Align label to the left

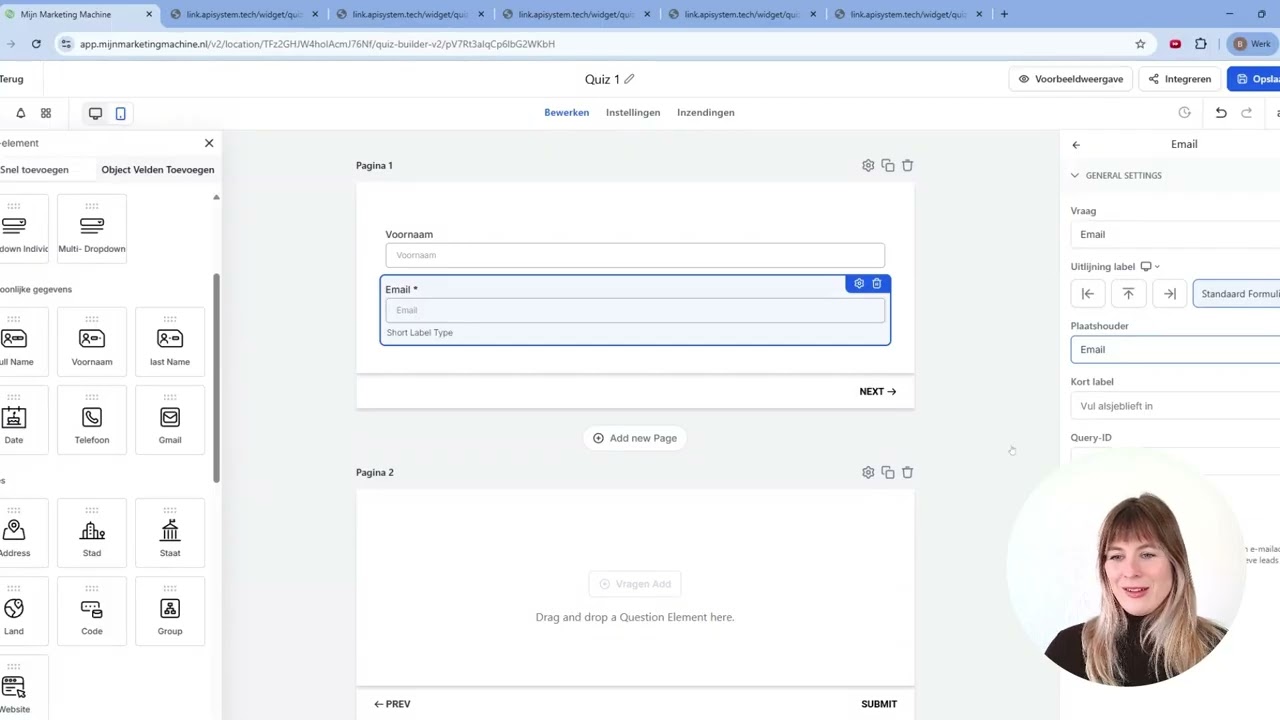coord(1088,294)
